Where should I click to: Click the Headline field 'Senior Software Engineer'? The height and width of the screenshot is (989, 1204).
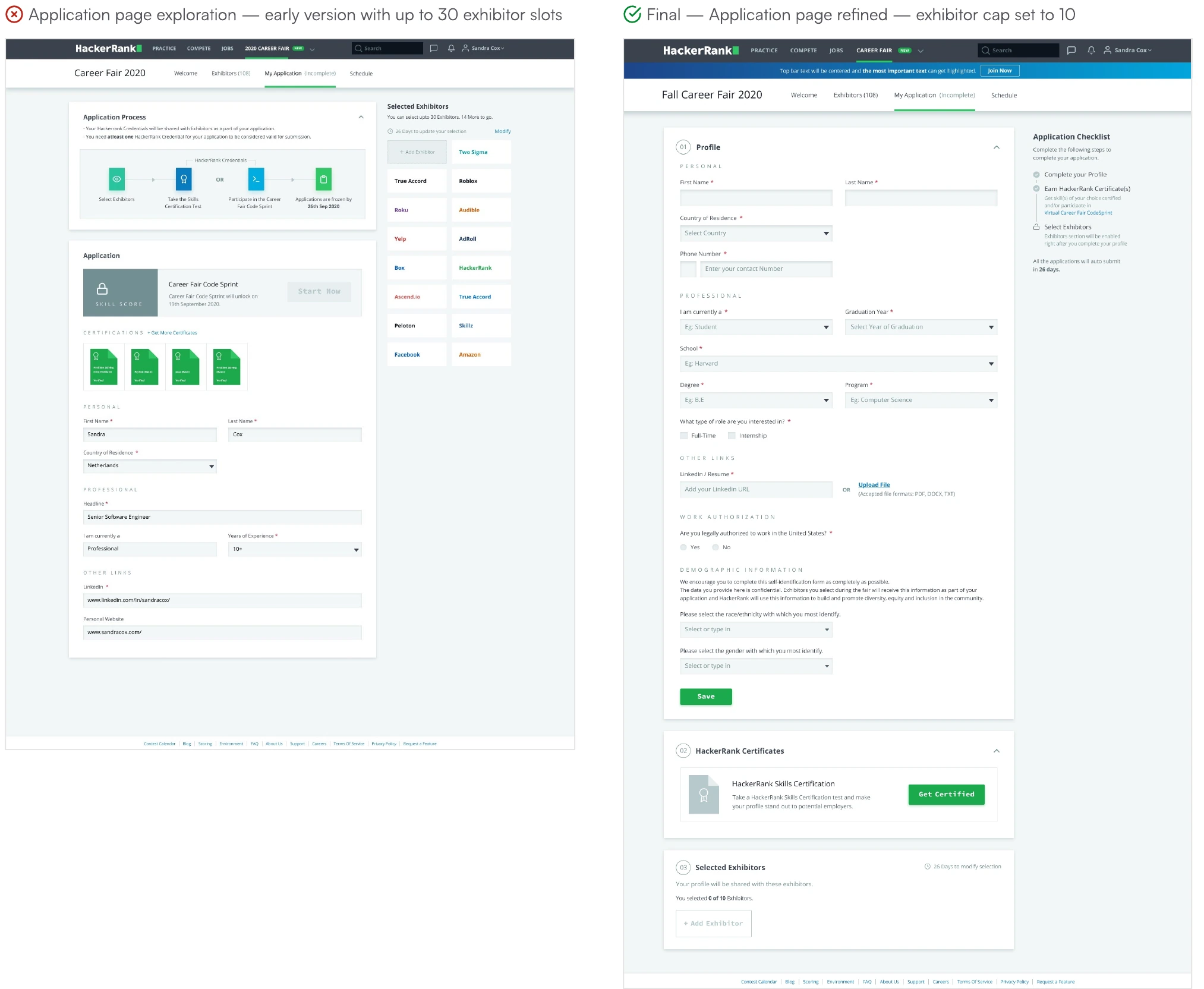pyautogui.click(x=222, y=517)
